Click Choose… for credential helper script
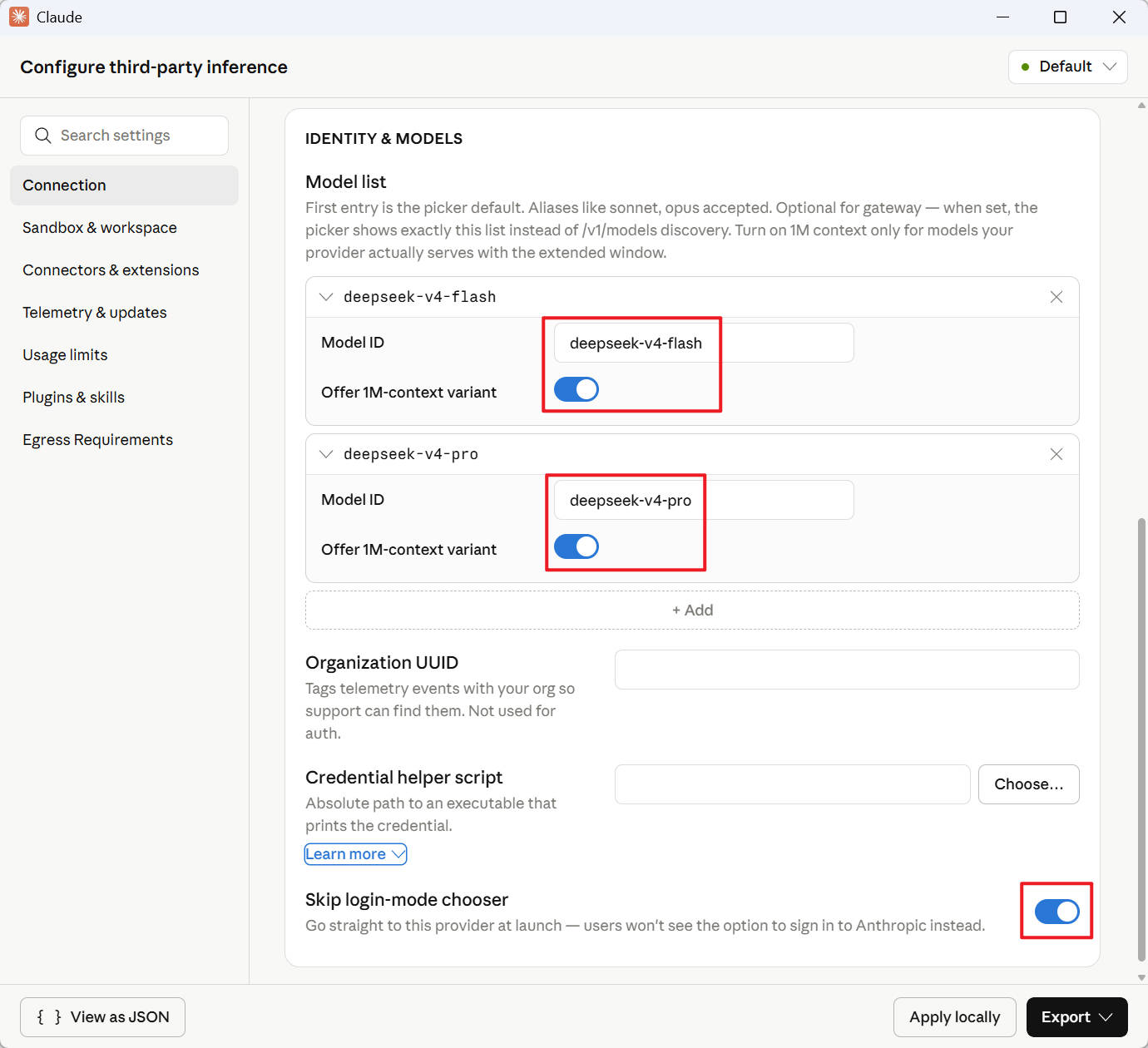The width and height of the screenshot is (1148, 1048). tap(1028, 784)
